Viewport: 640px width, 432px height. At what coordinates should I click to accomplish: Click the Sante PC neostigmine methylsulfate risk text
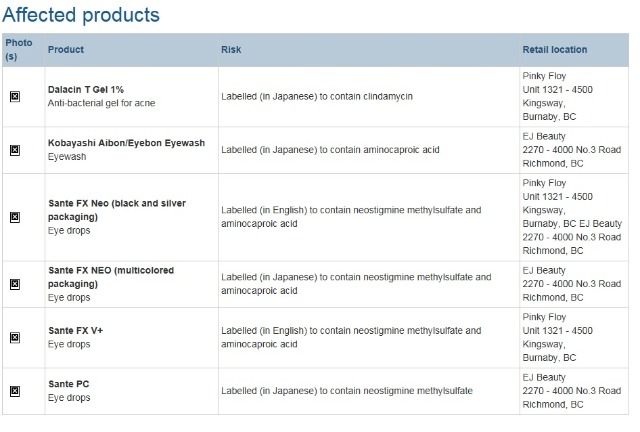click(x=347, y=391)
